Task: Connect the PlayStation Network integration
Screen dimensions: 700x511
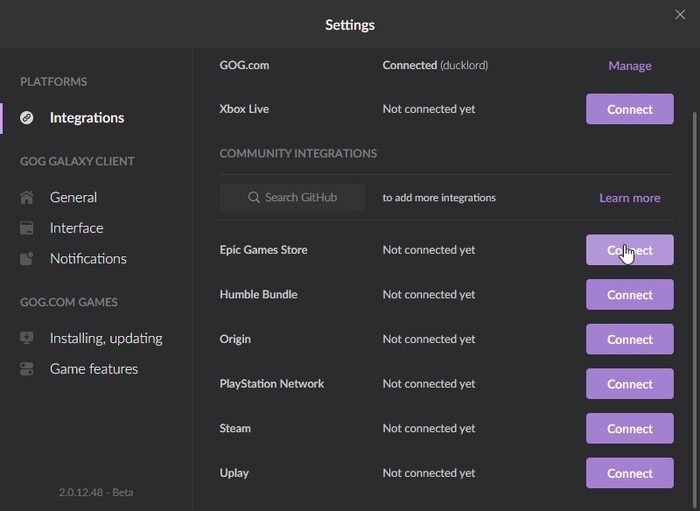Action: (x=629, y=384)
